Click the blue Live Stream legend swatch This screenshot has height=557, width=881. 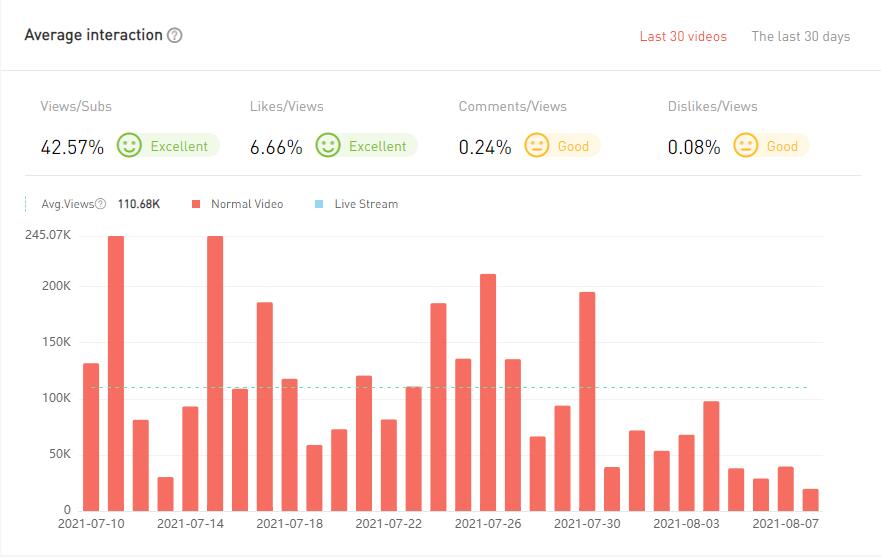pyautogui.click(x=319, y=204)
